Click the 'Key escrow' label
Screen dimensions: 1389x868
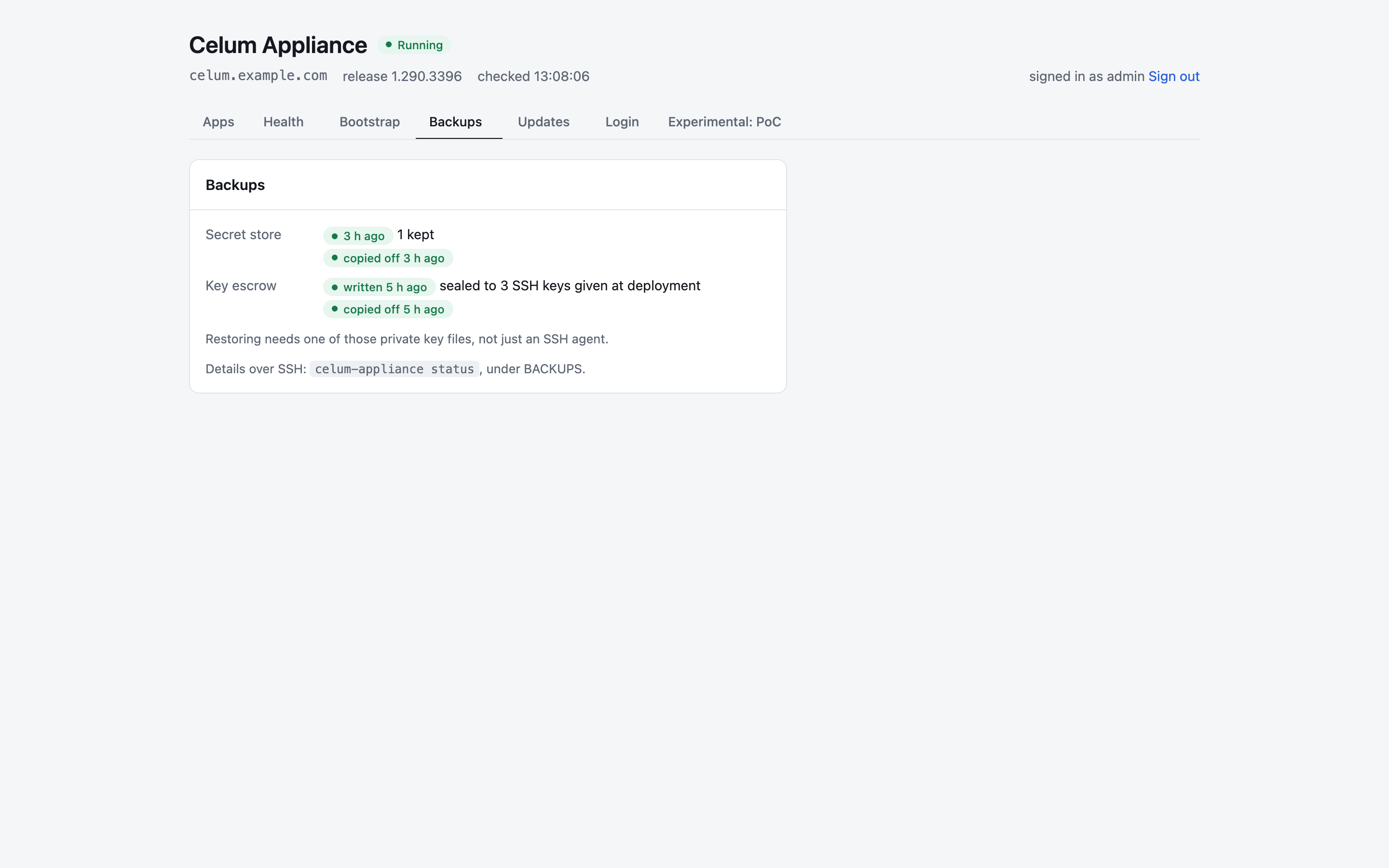coord(241,286)
